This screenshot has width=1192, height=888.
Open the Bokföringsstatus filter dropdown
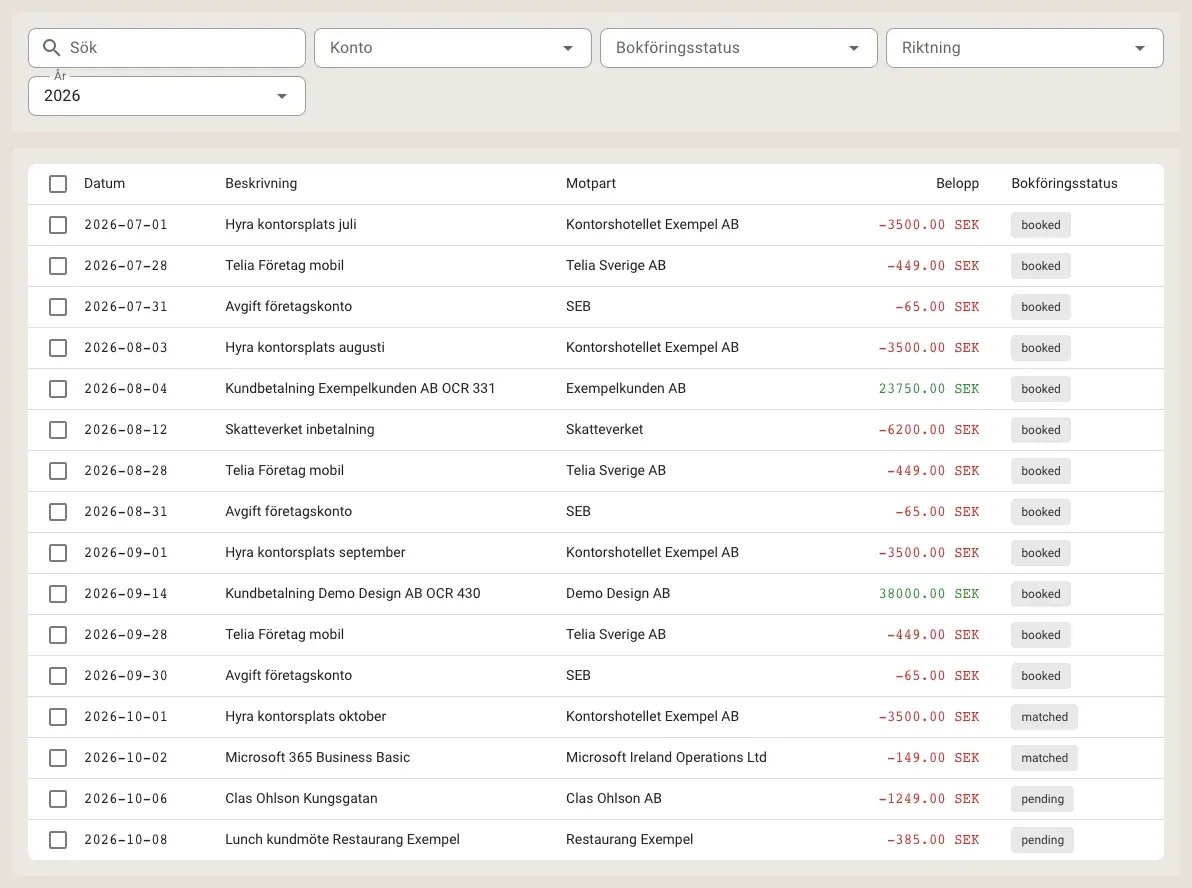(739, 48)
